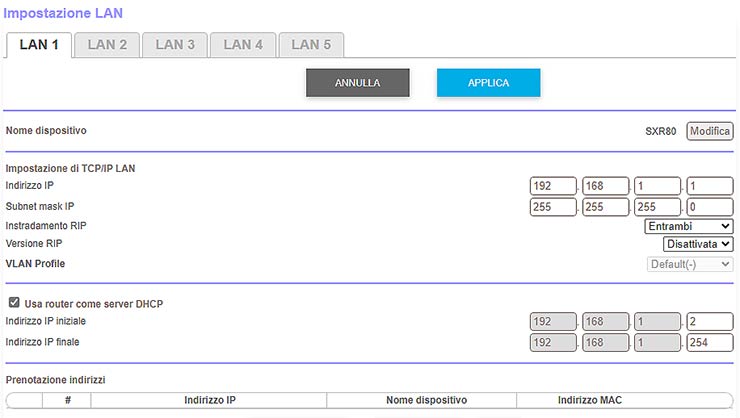Click first octet of Subnet mask IP
The height and width of the screenshot is (418, 740).
coord(554,207)
